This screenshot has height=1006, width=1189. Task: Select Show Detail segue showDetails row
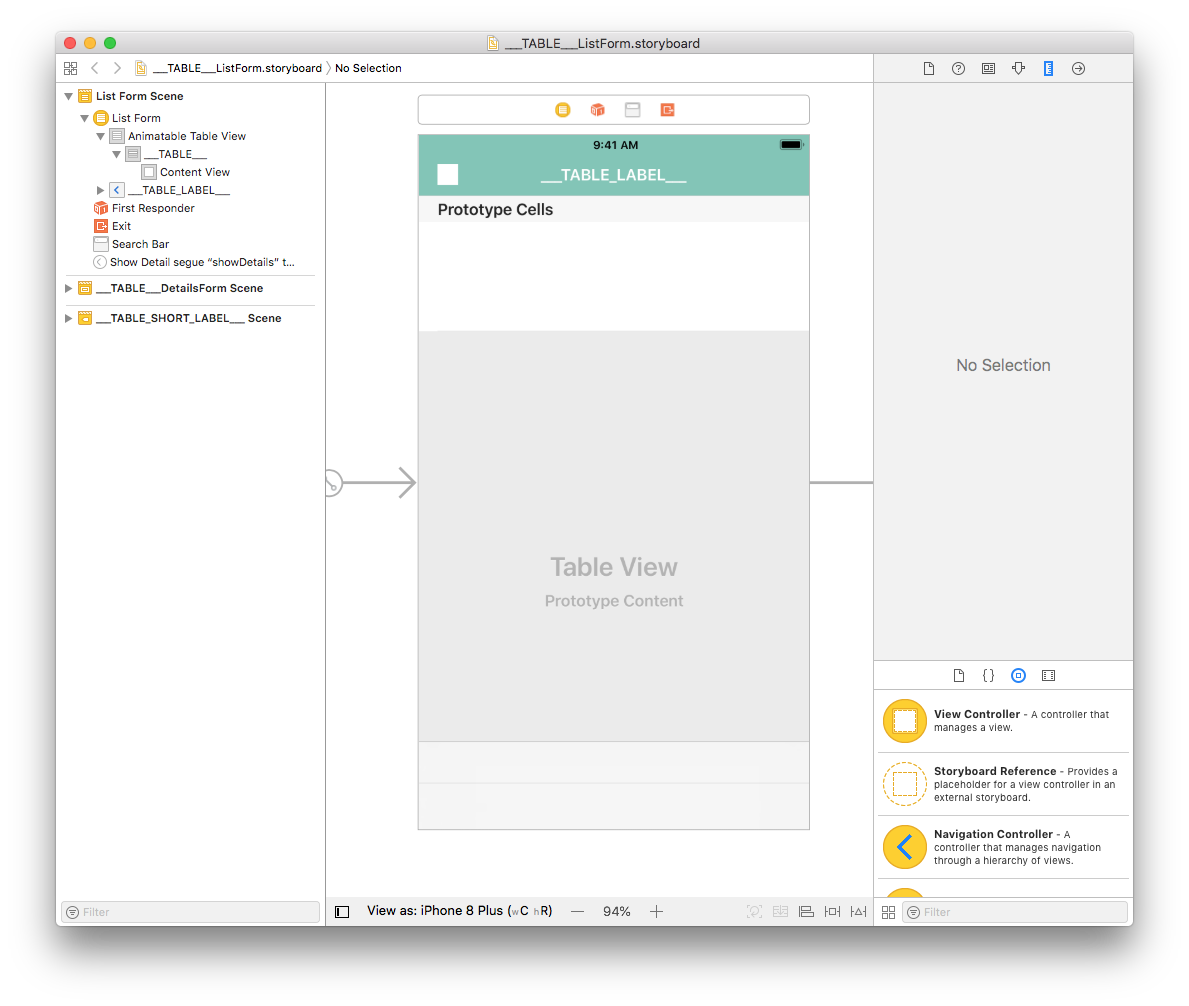pos(193,262)
